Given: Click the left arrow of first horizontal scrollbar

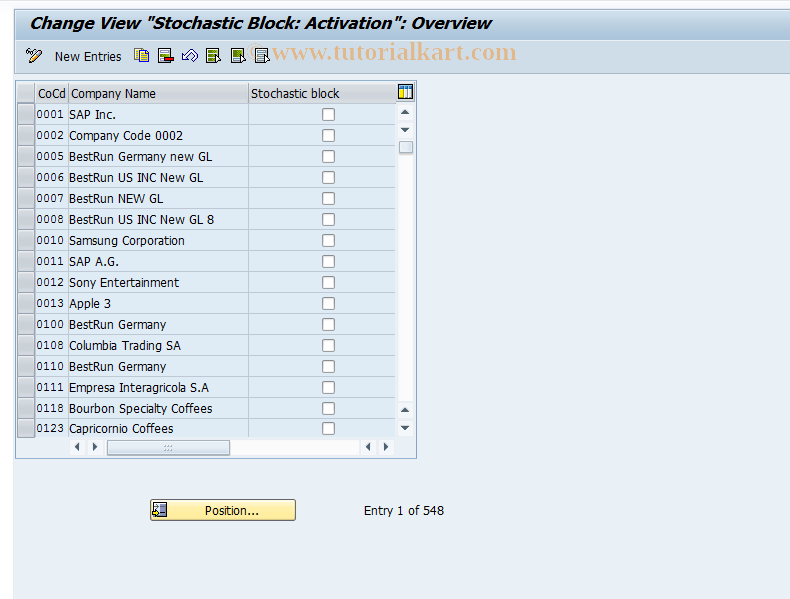Looking at the screenshot, I should pos(77,447).
